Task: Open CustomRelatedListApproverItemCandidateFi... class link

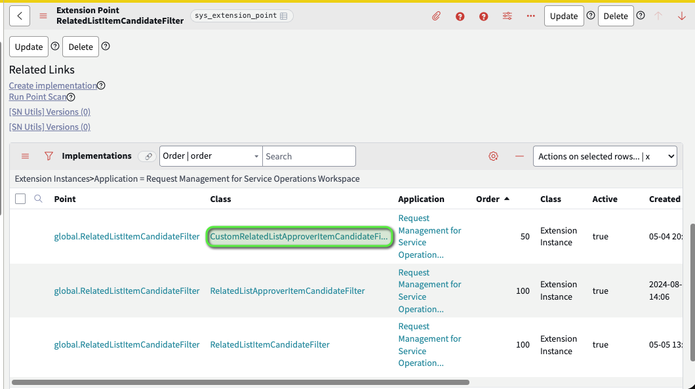Action: (x=299, y=237)
